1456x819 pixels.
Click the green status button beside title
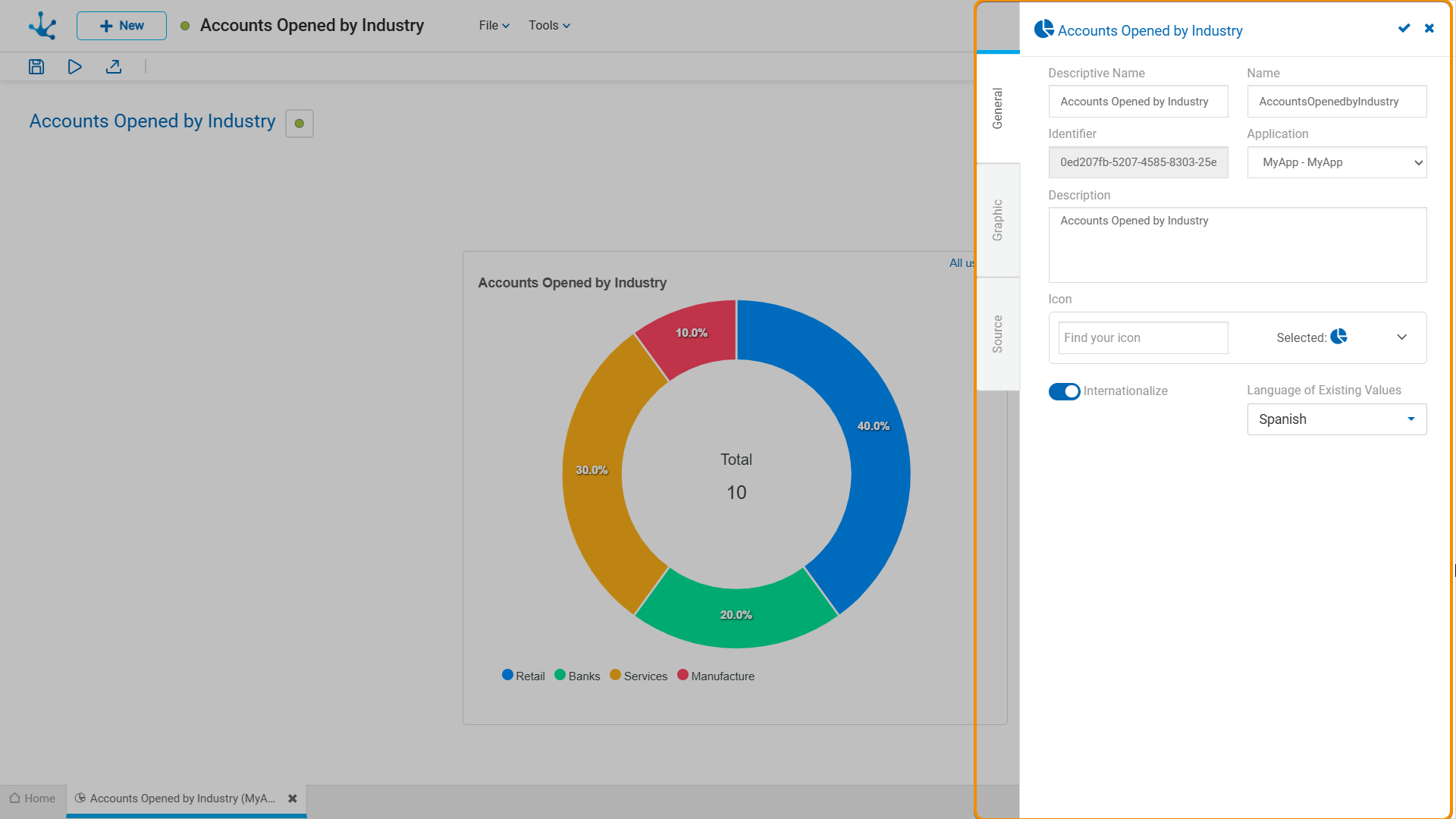click(x=300, y=124)
